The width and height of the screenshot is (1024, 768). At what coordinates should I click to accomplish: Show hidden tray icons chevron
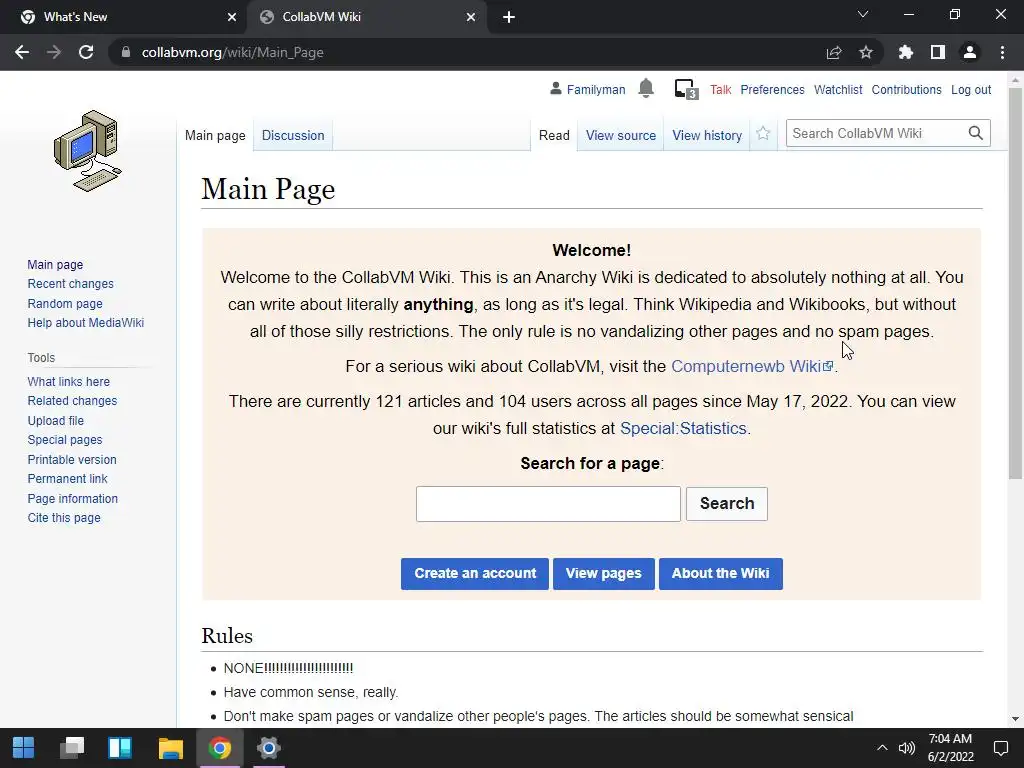[x=882, y=748]
